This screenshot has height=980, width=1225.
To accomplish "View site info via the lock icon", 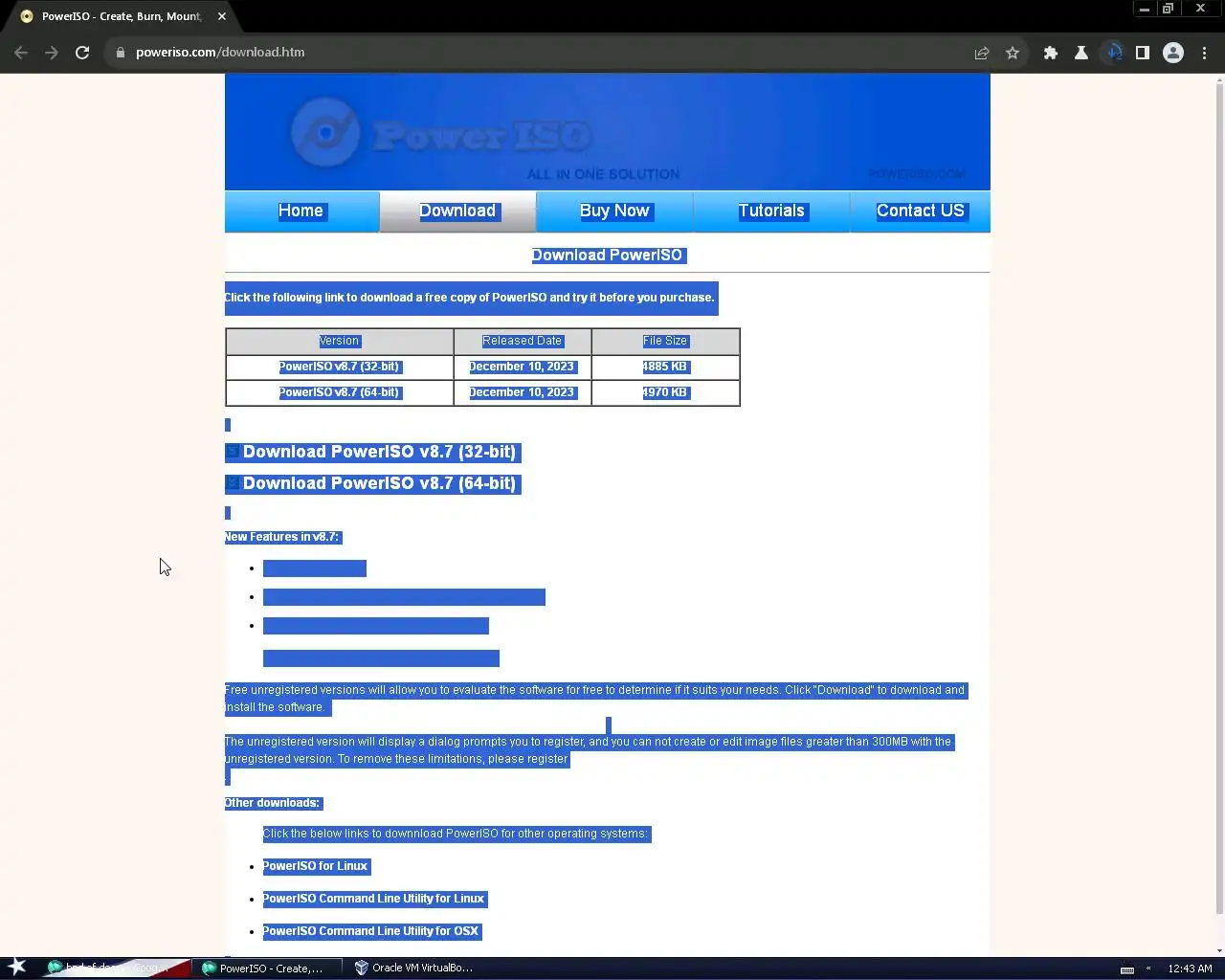I will pos(121,53).
